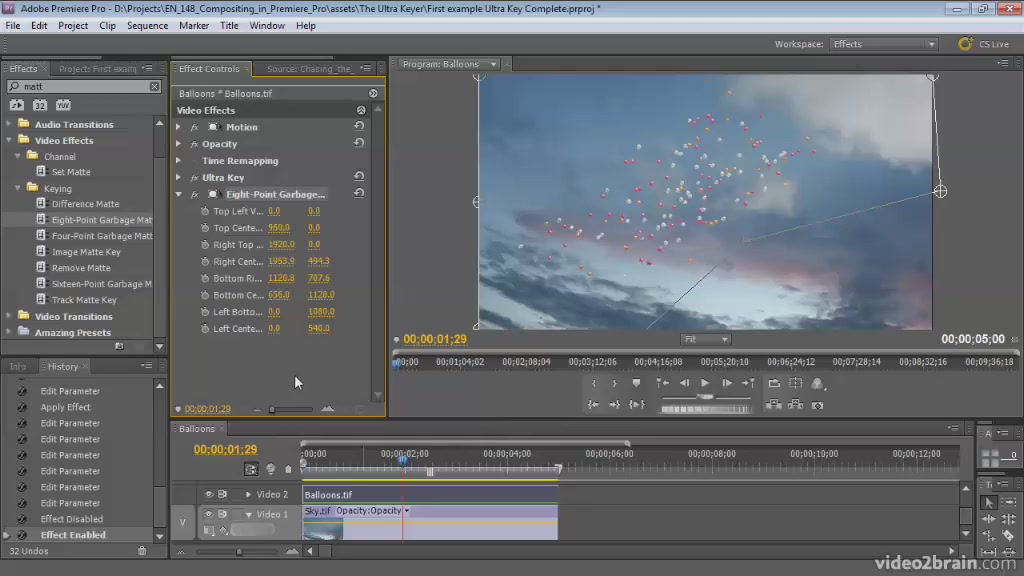
Task: Toggle Video 1 track eye visibility
Action: click(x=209, y=514)
